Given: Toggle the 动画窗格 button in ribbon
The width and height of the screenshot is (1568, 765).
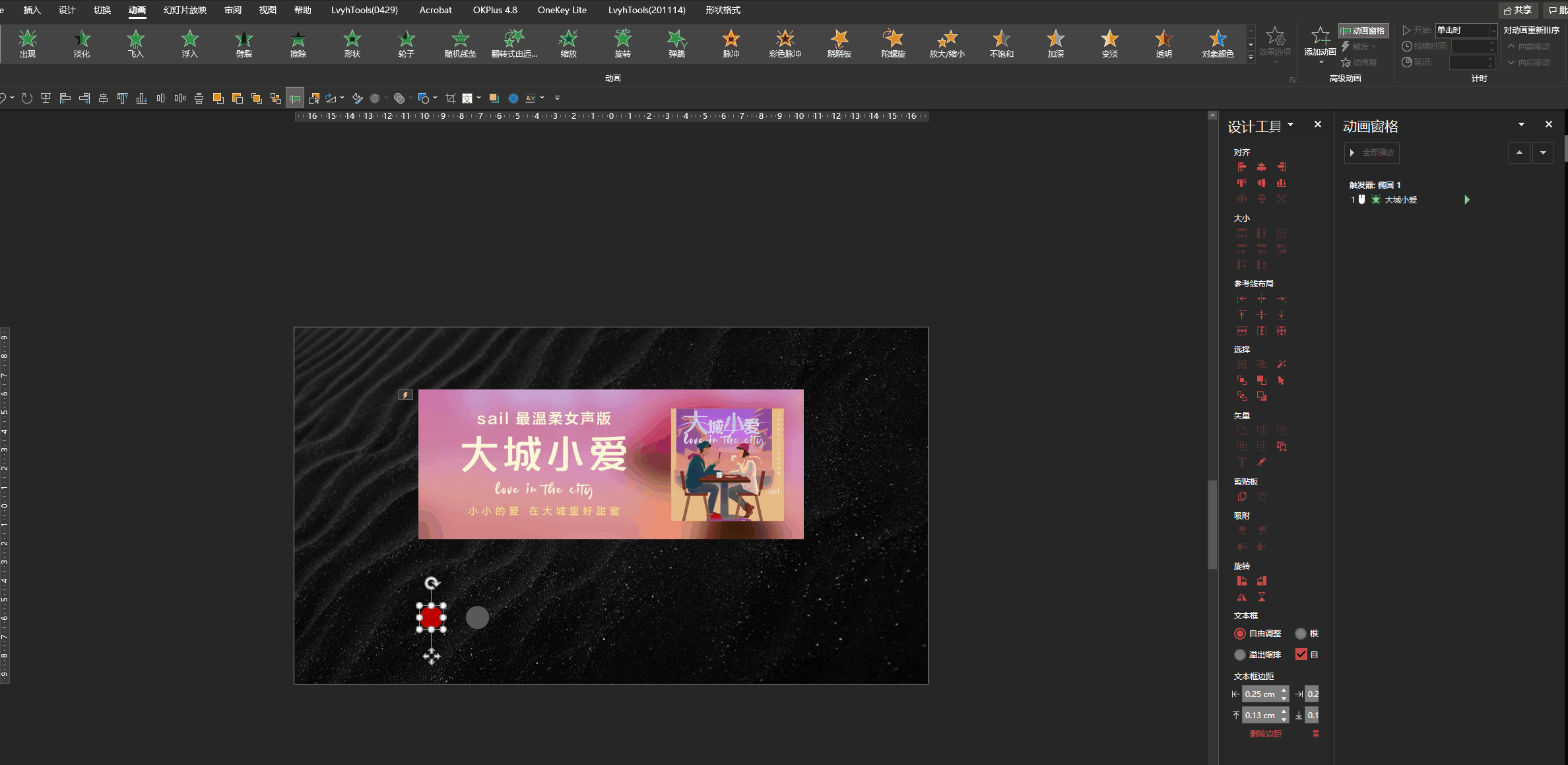Looking at the screenshot, I should coord(1363,30).
